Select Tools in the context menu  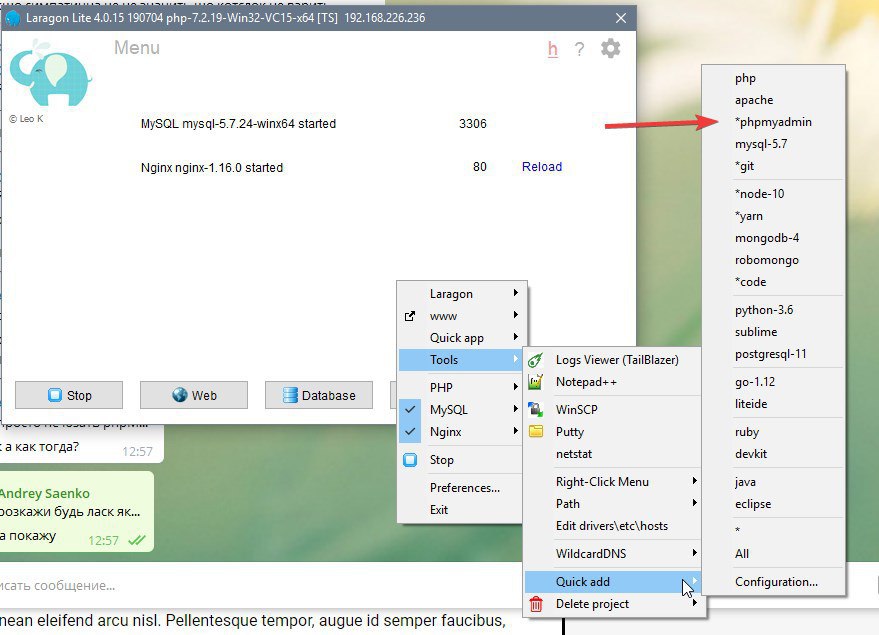(460, 360)
